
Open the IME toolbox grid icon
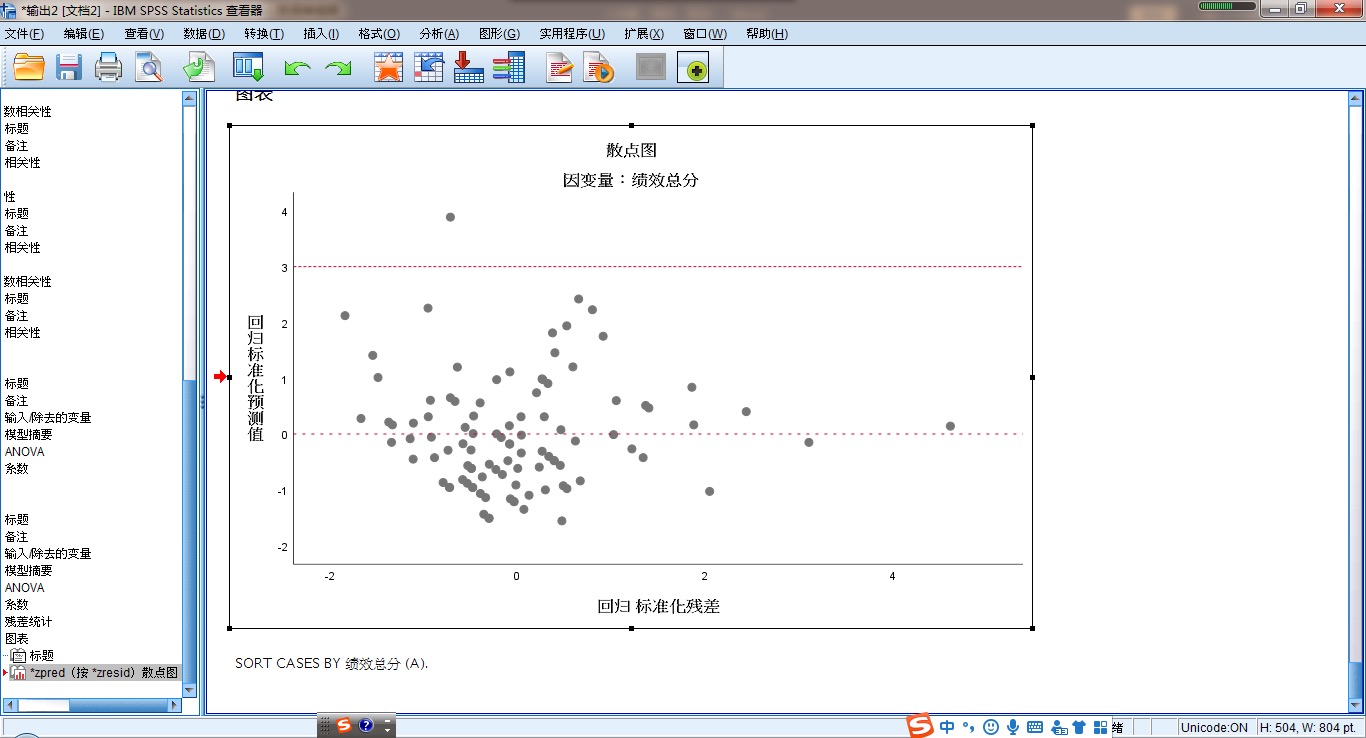point(1101,727)
